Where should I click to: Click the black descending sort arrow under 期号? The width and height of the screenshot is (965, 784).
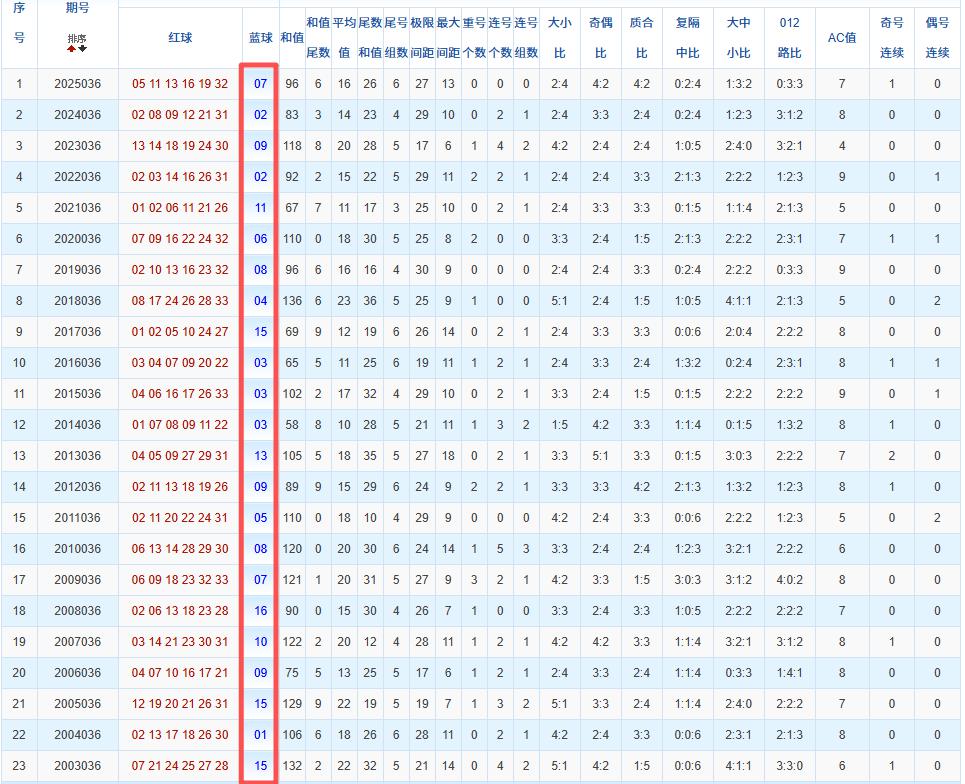82,48
